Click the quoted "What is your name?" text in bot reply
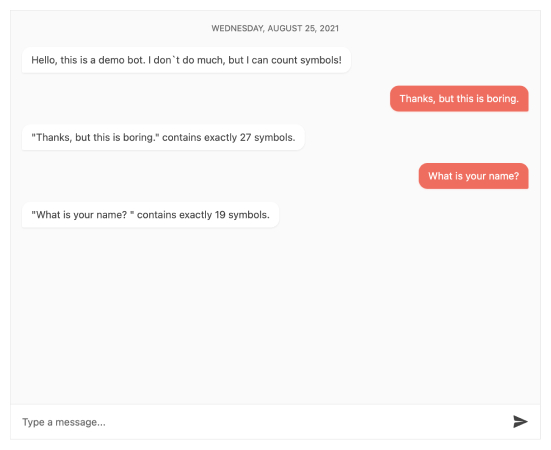 coord(83,215)
